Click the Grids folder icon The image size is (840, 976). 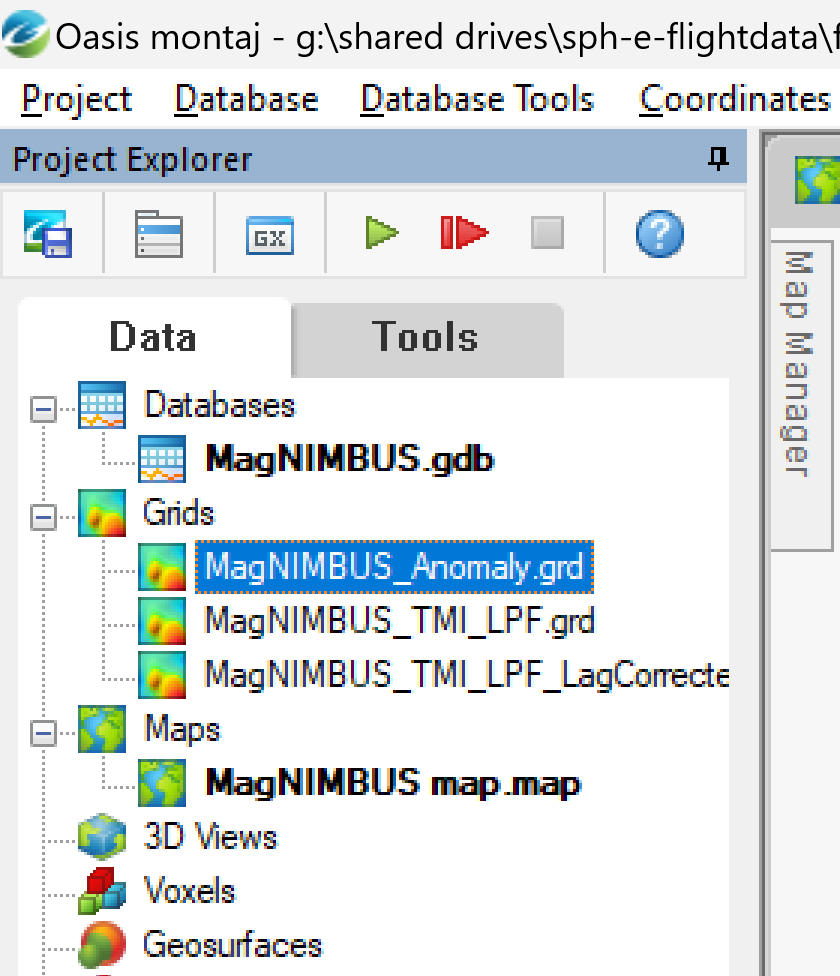(x=102, y=513)
